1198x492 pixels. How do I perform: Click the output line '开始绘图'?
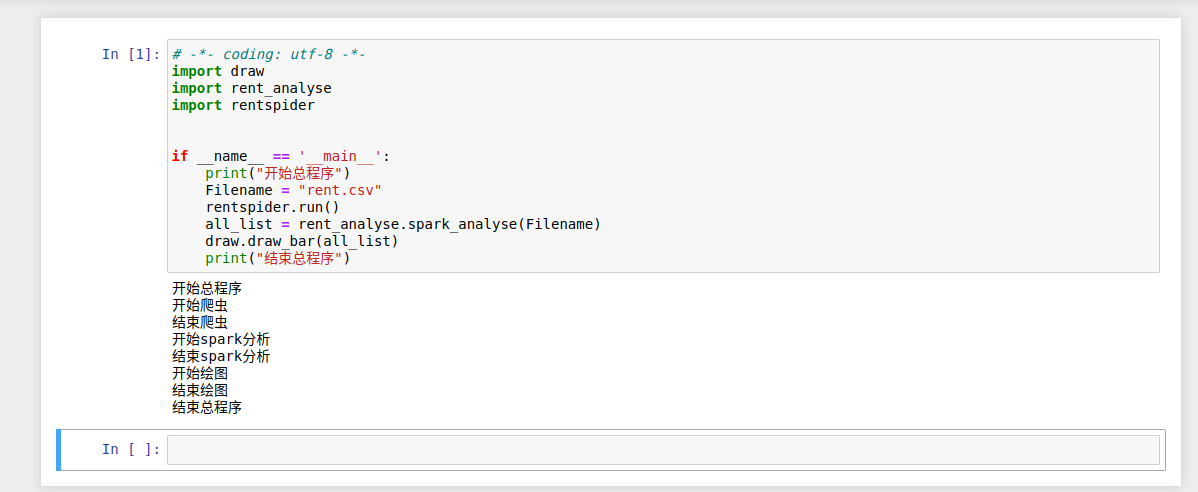200,374
